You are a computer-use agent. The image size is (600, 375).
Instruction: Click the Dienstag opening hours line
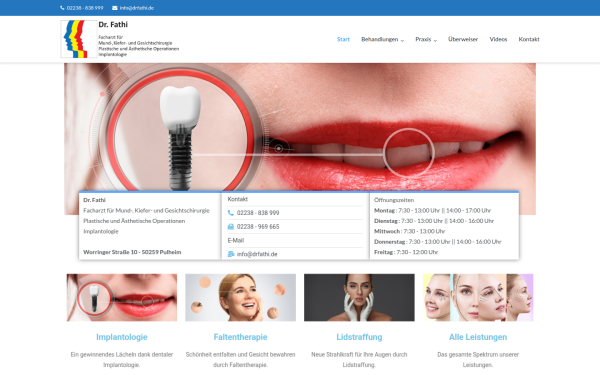coord(434,221)
